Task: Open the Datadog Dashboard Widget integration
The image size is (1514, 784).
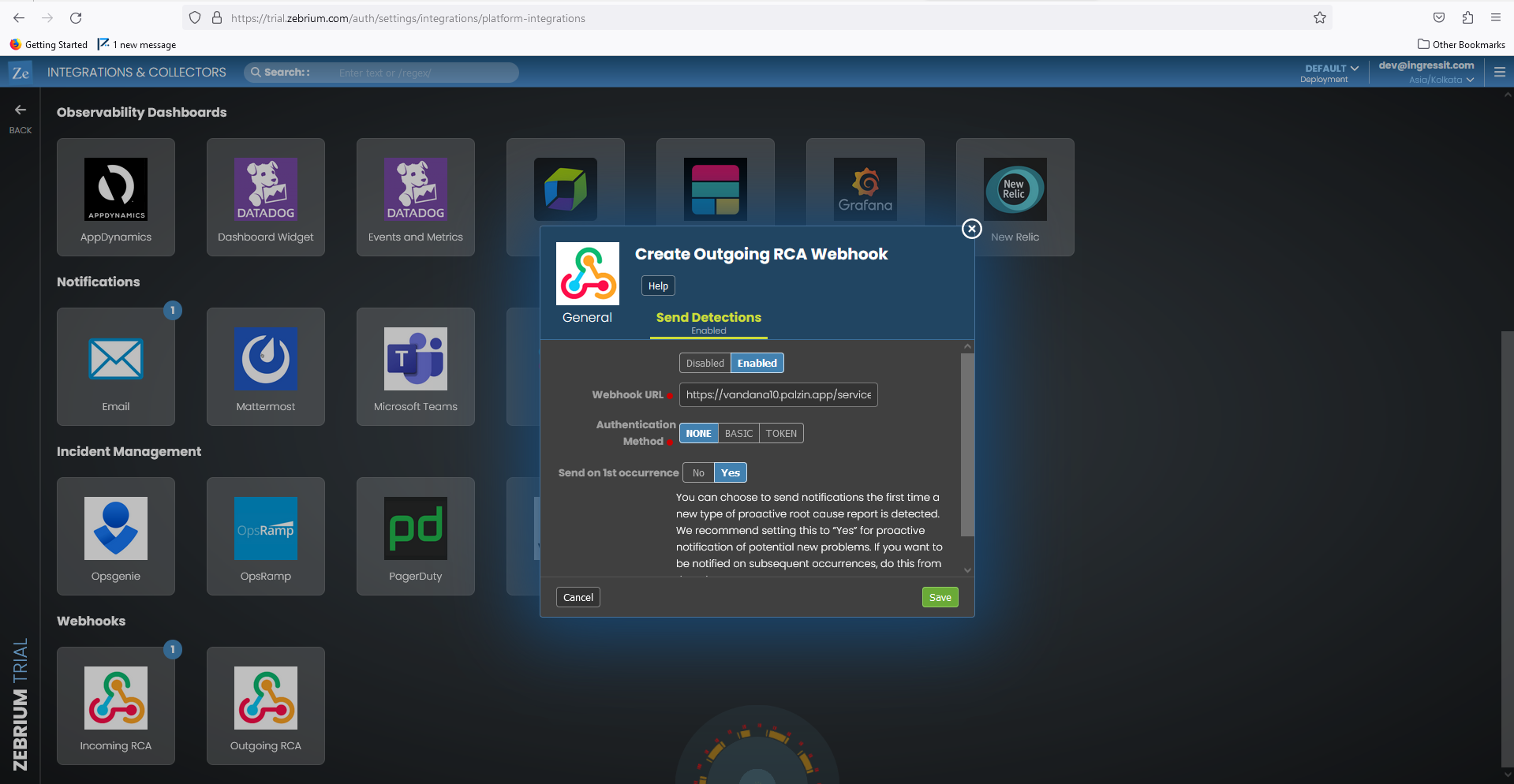Action: [266, 197]
